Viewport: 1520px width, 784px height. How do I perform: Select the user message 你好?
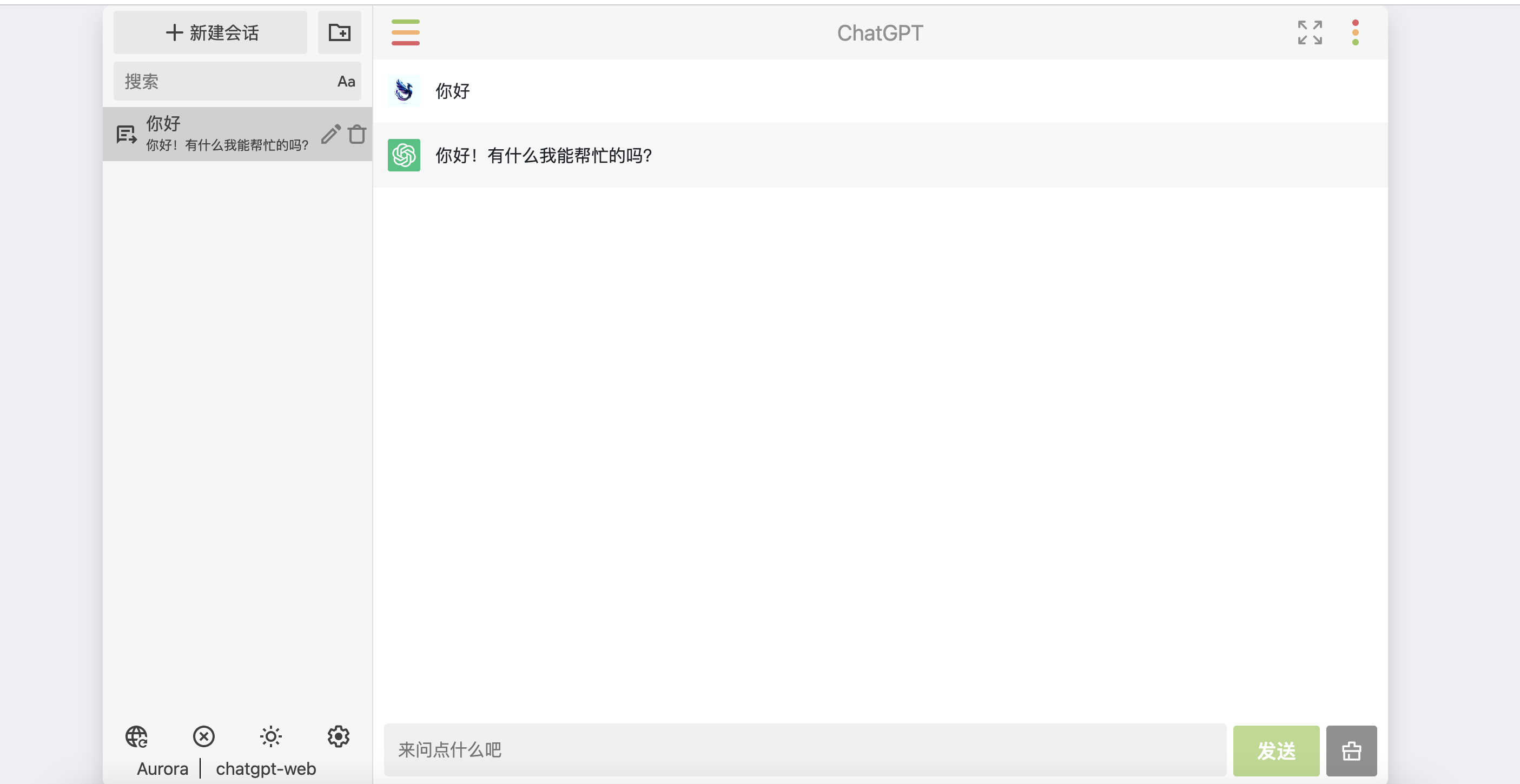453,91
